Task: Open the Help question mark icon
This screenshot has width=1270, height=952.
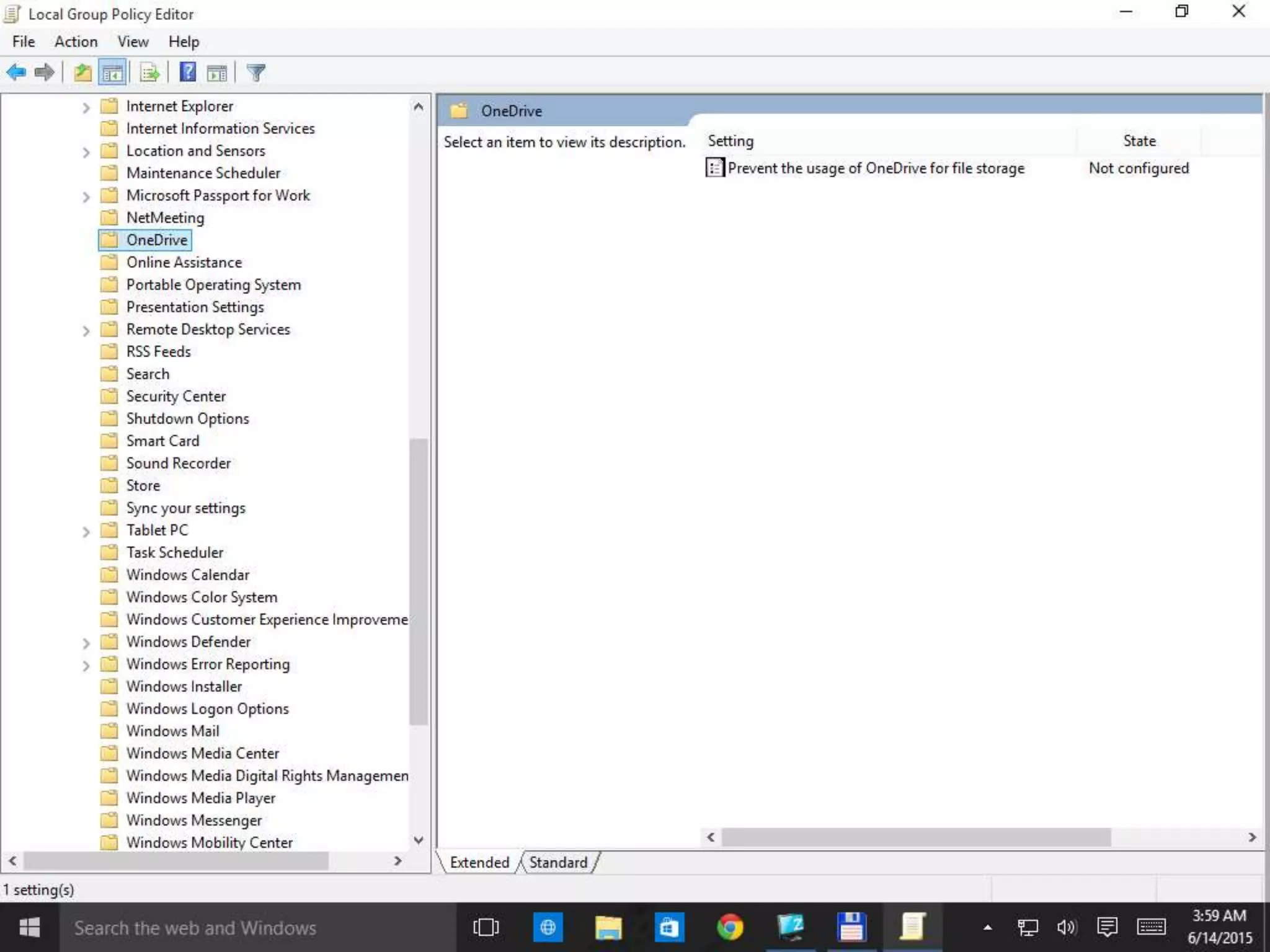Action: pyautogui.click(x=187, y=73)
